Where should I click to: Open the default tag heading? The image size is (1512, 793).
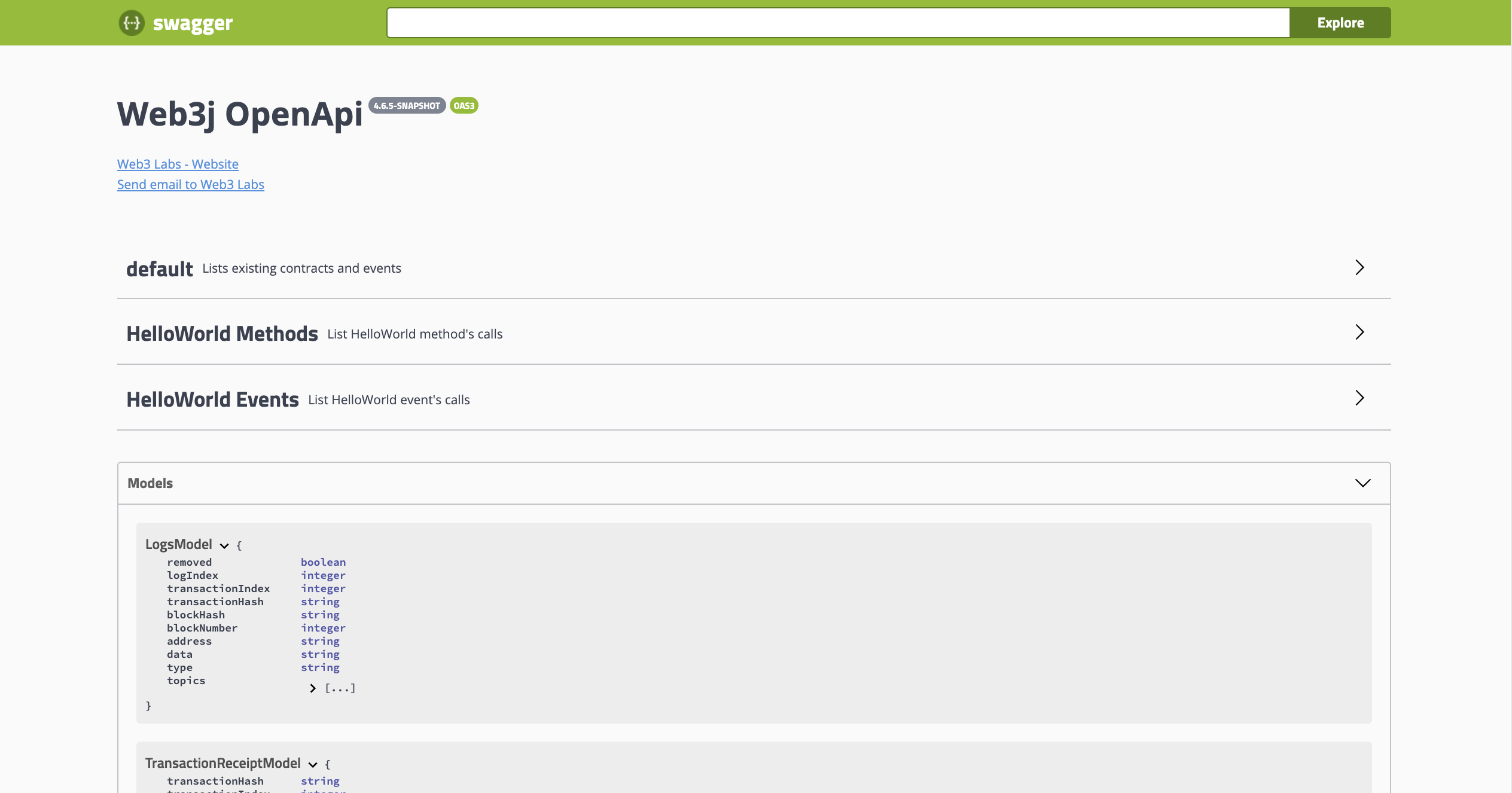point(160,269)
